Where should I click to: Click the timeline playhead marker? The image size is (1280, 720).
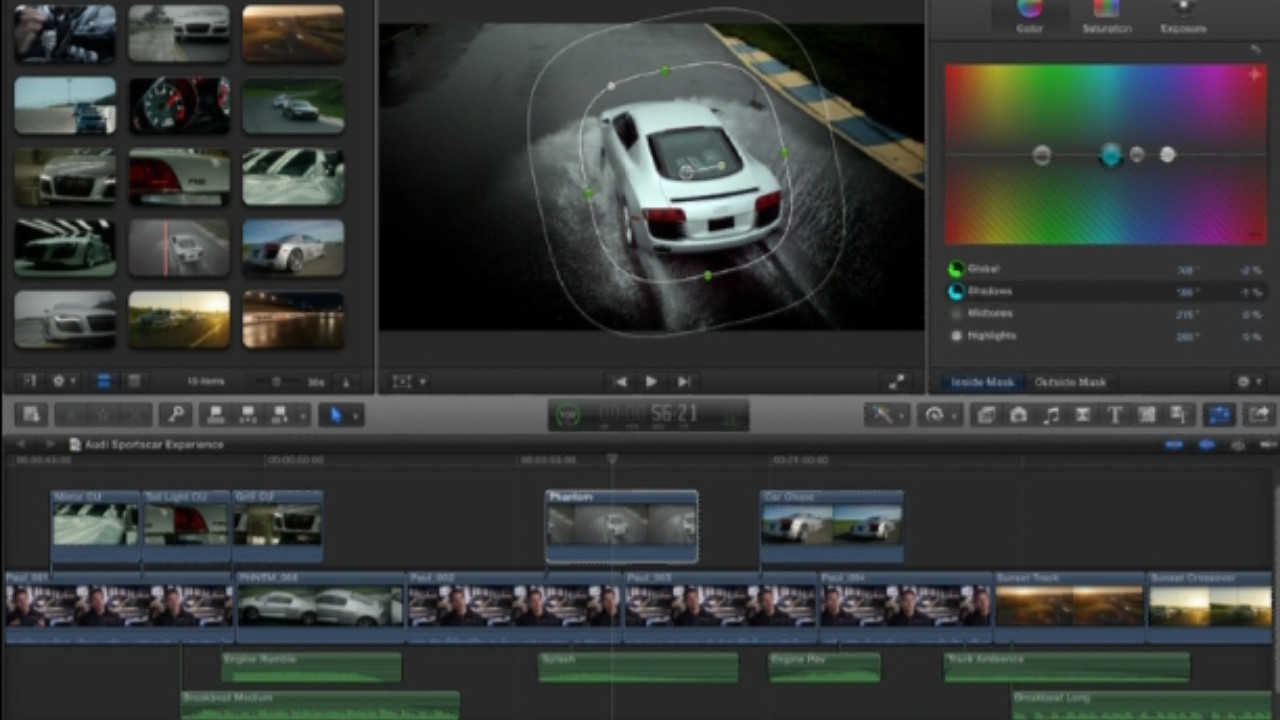[612, 459]
